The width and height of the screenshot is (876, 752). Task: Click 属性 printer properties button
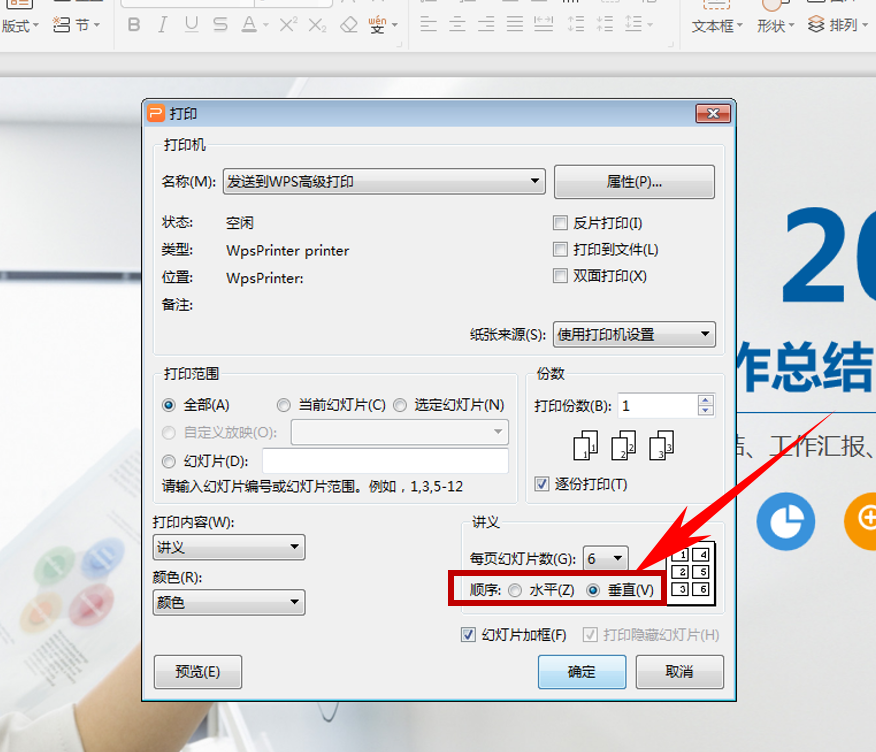634,182
